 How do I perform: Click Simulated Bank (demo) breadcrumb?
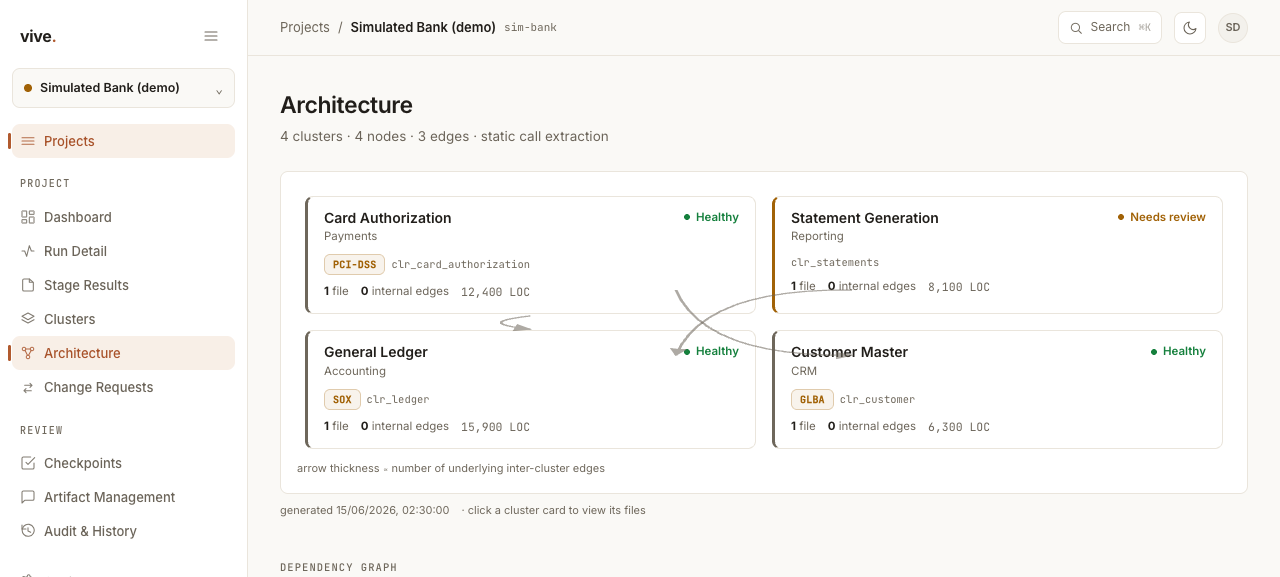tap(423, 27)
